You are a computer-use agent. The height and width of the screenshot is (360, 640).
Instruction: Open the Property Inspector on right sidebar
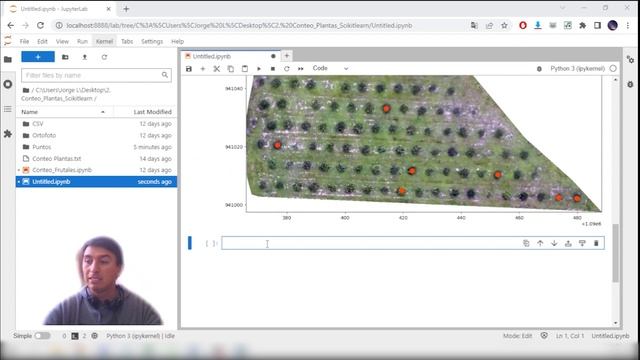(631, 60)
